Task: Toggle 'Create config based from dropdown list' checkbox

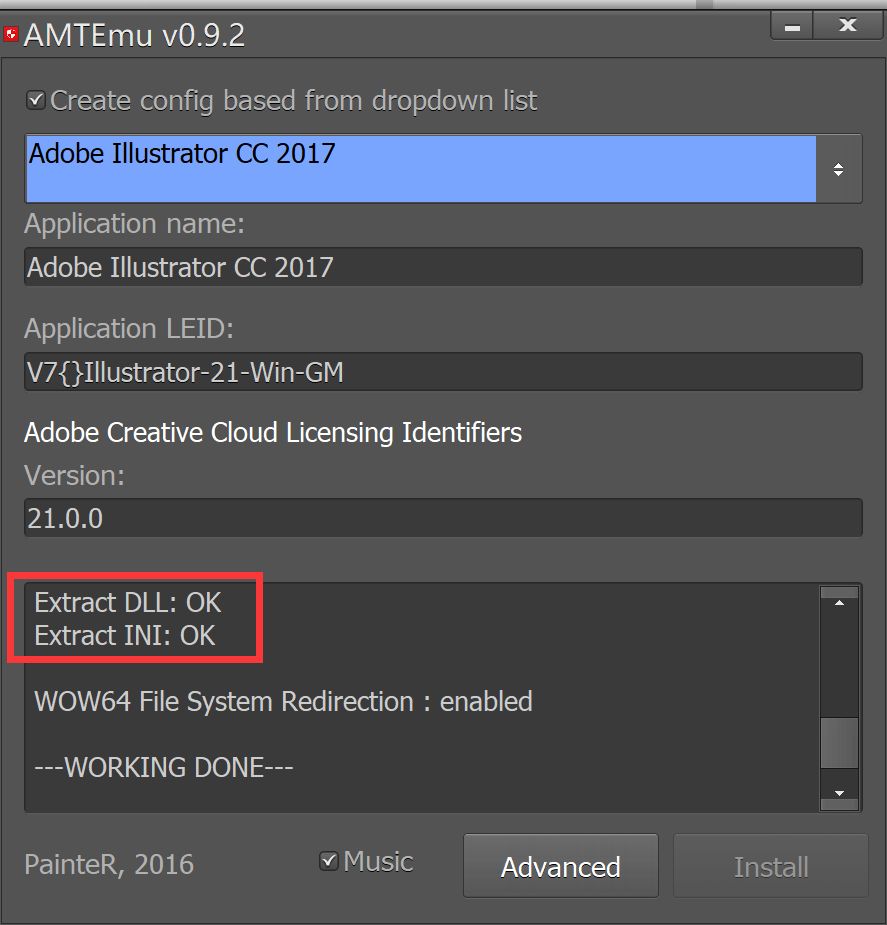Action: tap(36, 100)
